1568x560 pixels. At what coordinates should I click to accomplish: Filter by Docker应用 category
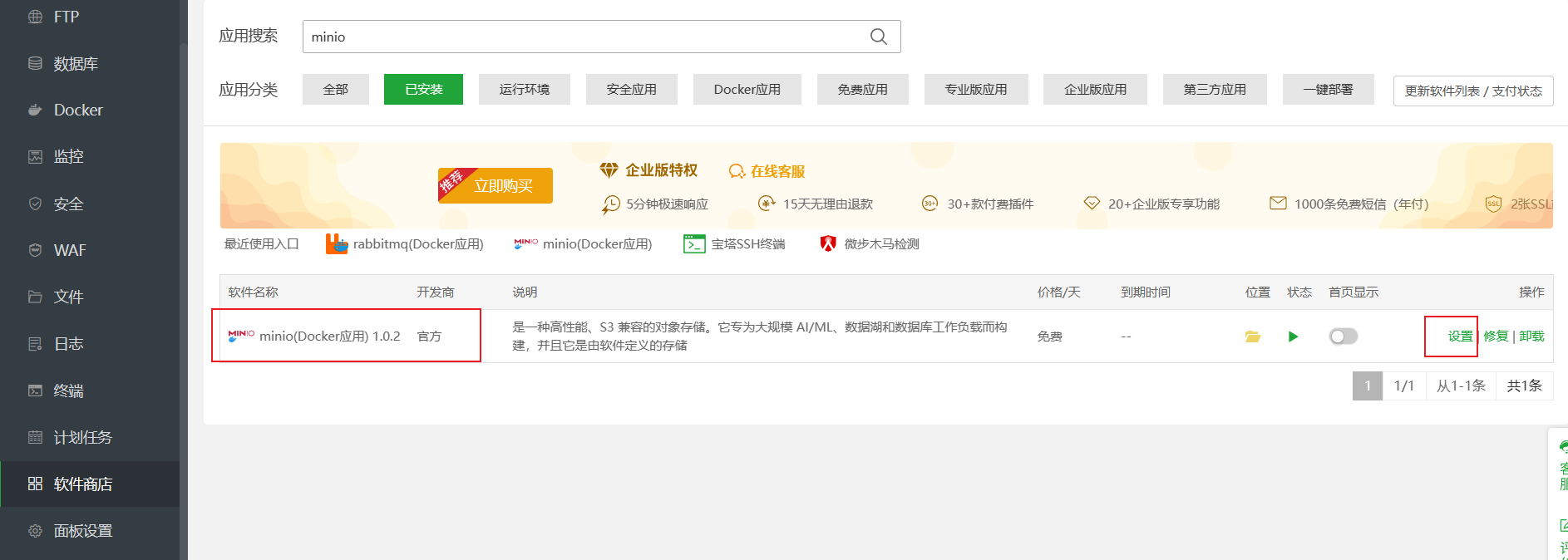747,90
